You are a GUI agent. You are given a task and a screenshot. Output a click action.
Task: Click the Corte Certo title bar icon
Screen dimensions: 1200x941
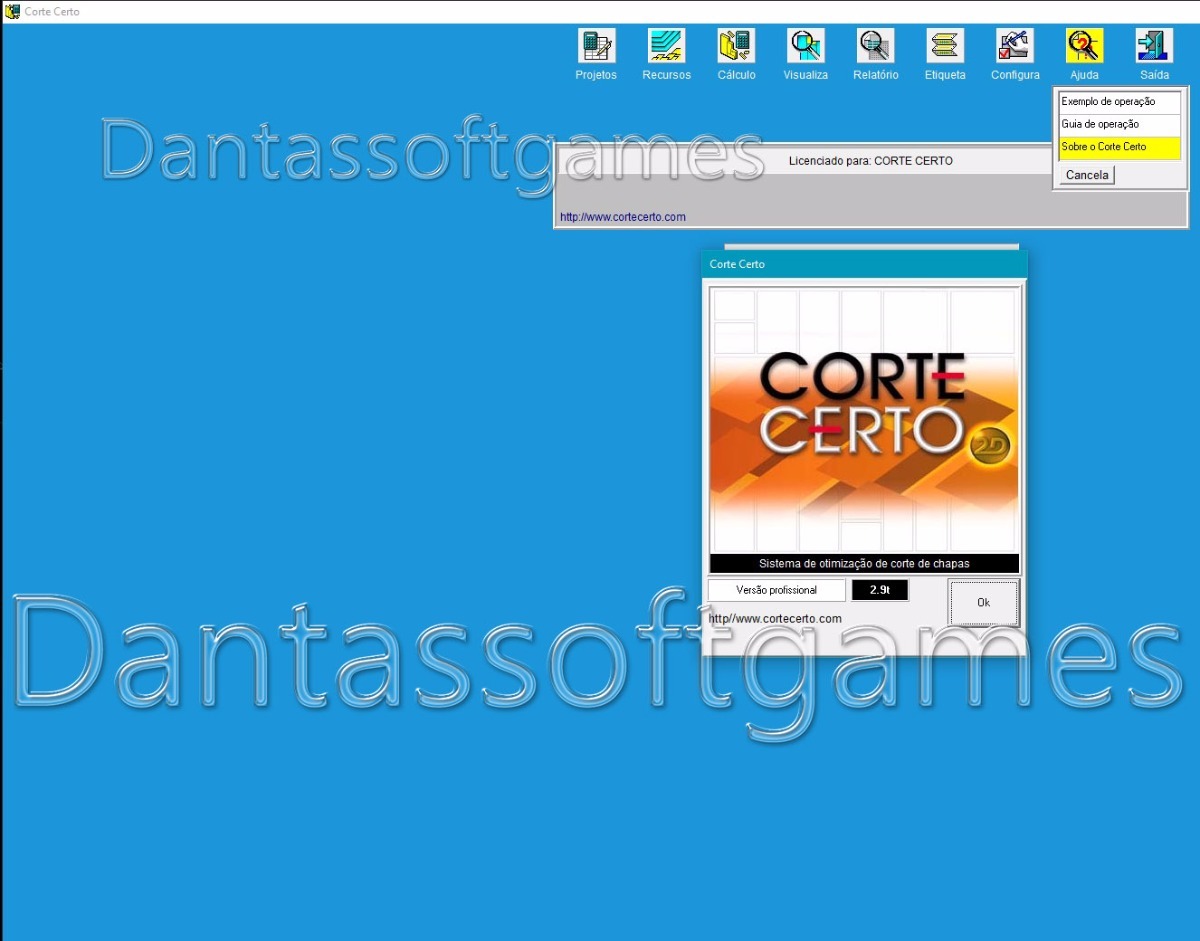(x=12, y=11)
